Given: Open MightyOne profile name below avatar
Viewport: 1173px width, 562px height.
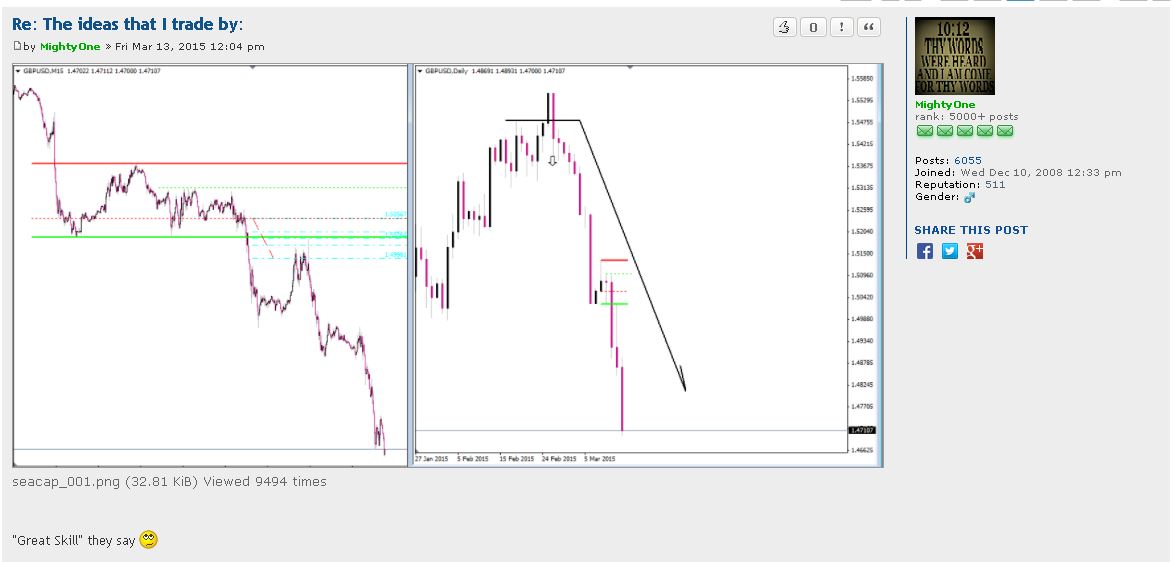Looking at the screenshot, I should click(x=945, y=105).
